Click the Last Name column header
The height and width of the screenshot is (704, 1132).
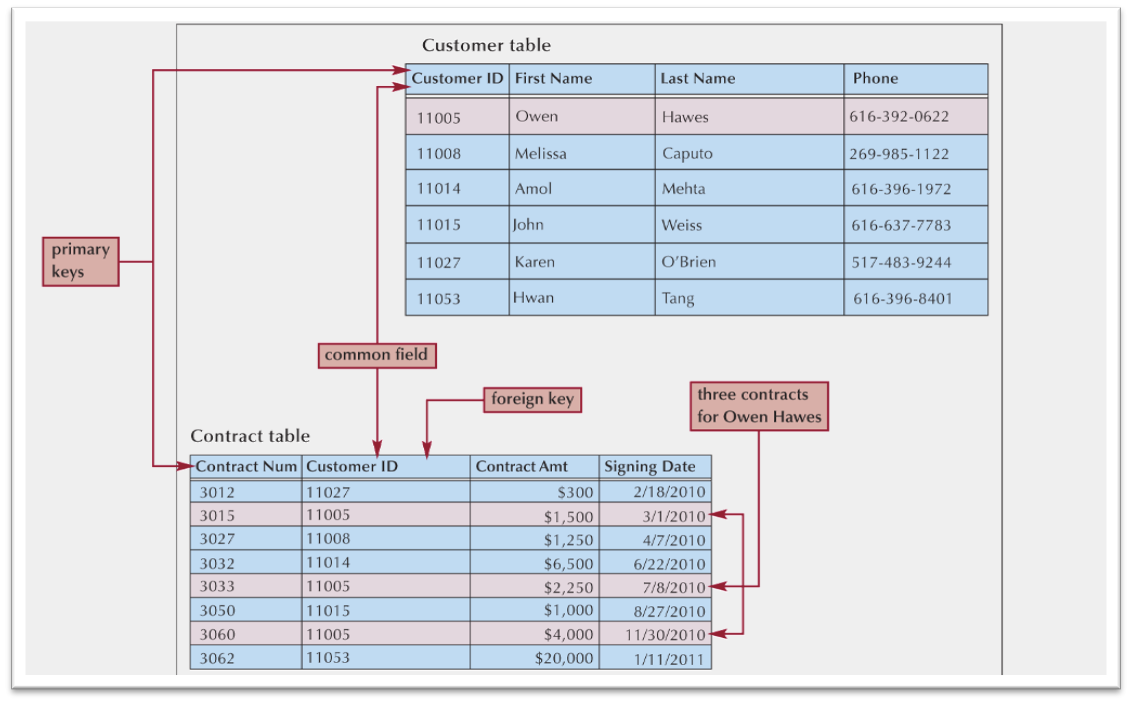tap(748, 79)
